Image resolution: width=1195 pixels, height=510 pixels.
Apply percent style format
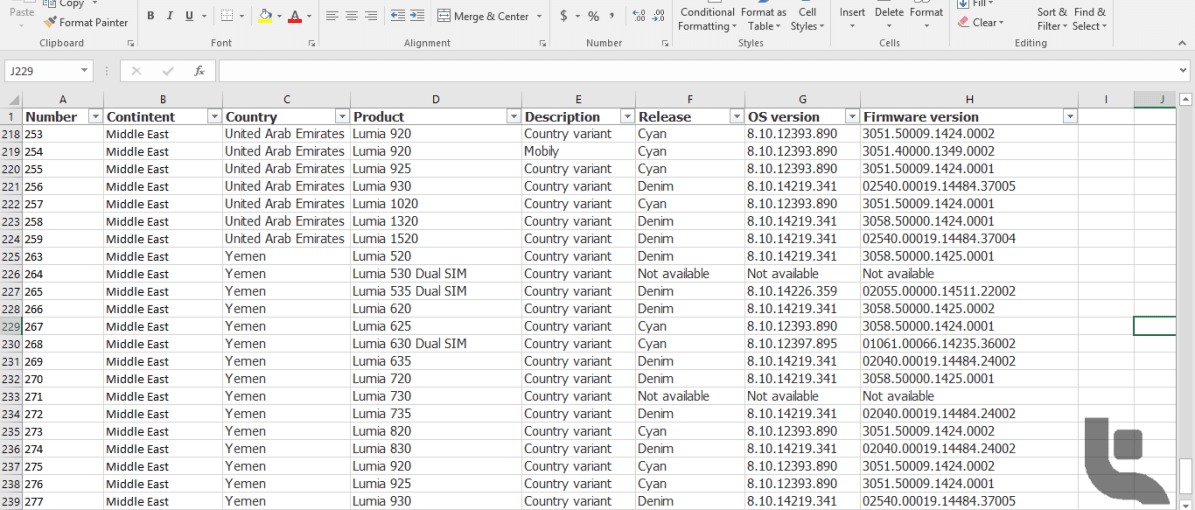point(593,16)
